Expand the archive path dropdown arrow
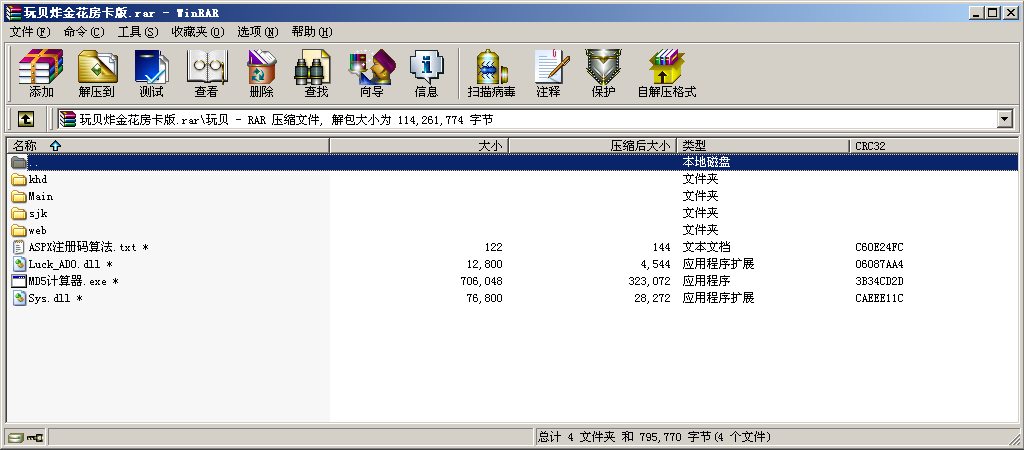Screen dimensions: 1024x450 coord(1005,119)
